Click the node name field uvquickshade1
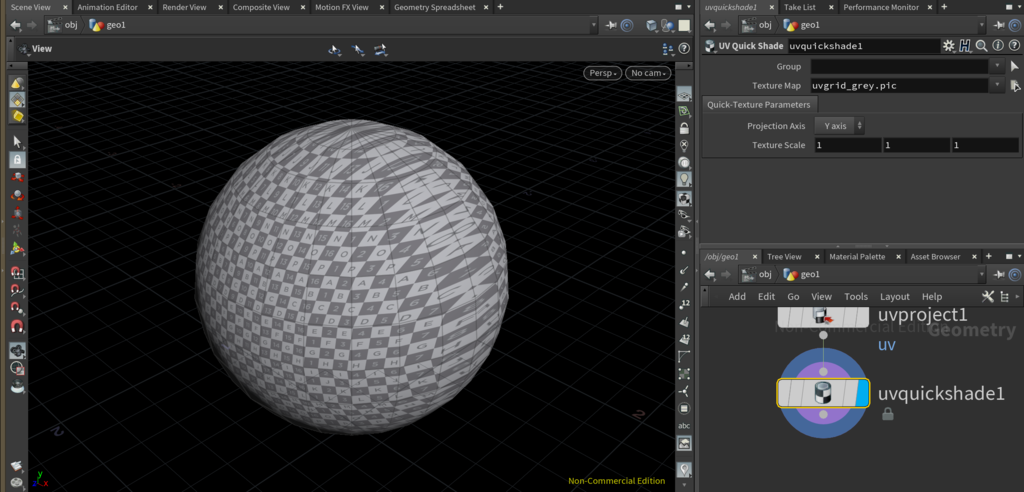 [x=863, y=46]
